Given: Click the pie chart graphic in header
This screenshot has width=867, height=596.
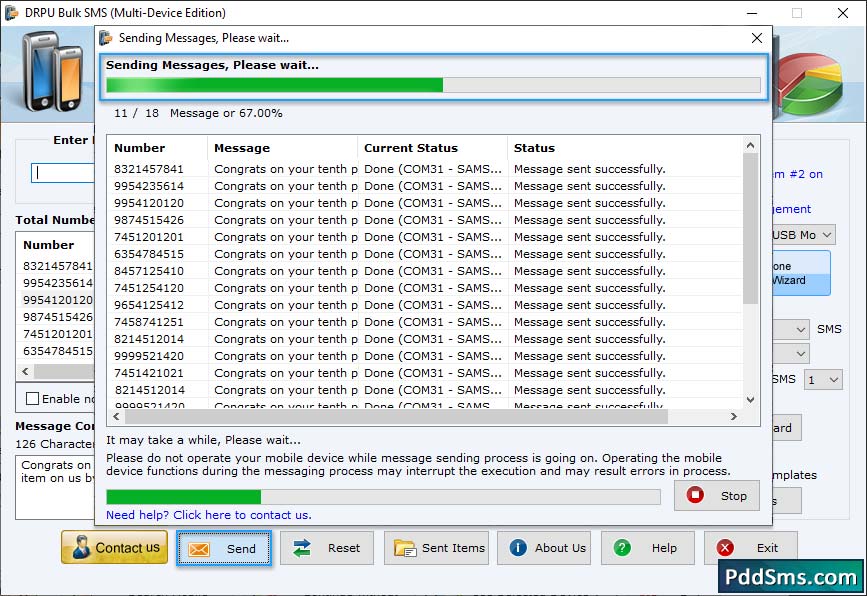Looking at the screenshot, I should click(811, 83).
